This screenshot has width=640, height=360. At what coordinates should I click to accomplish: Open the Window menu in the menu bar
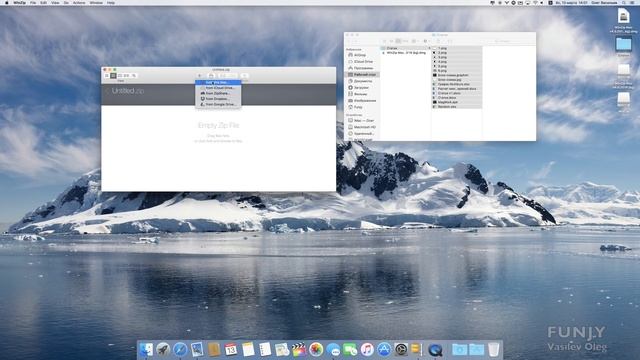point(96,2)
